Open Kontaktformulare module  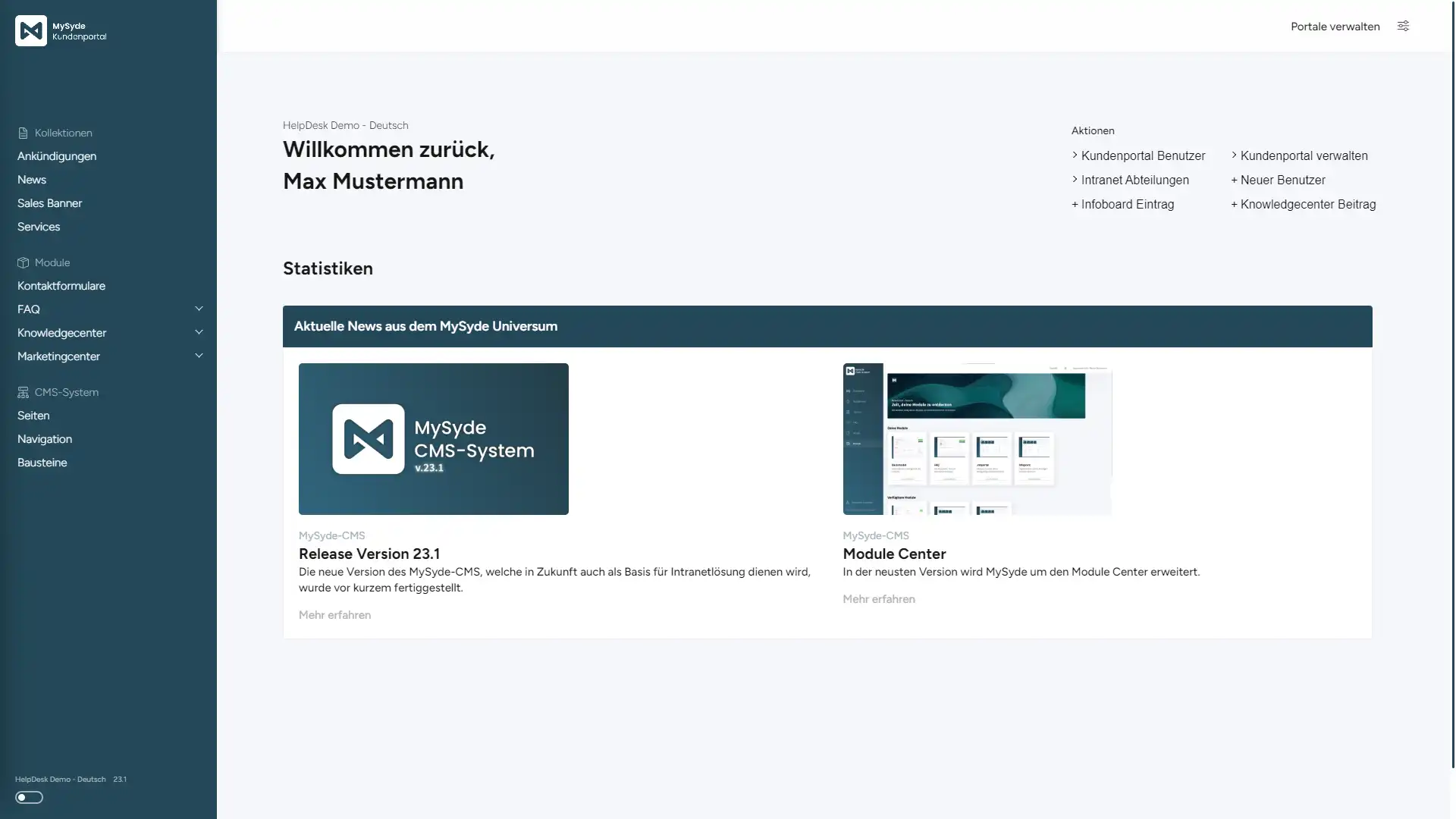tap(61, 286)
